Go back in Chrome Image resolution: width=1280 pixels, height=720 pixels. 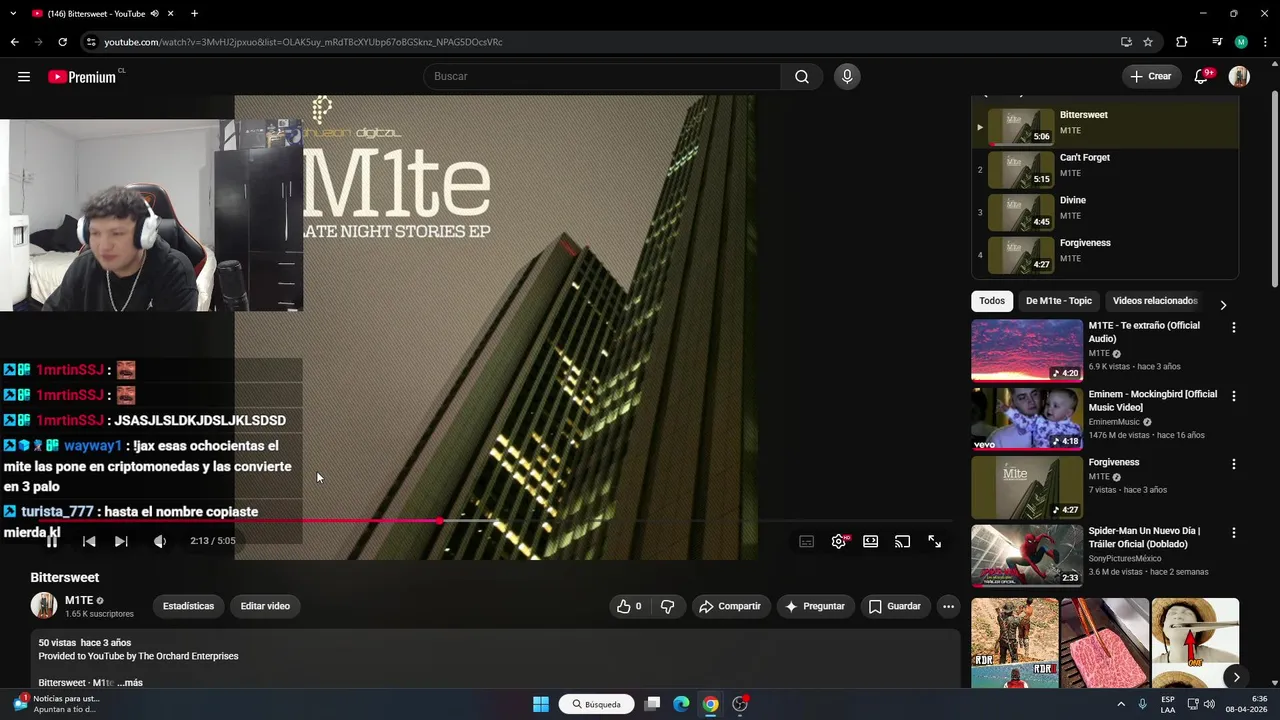click(14, 42)
